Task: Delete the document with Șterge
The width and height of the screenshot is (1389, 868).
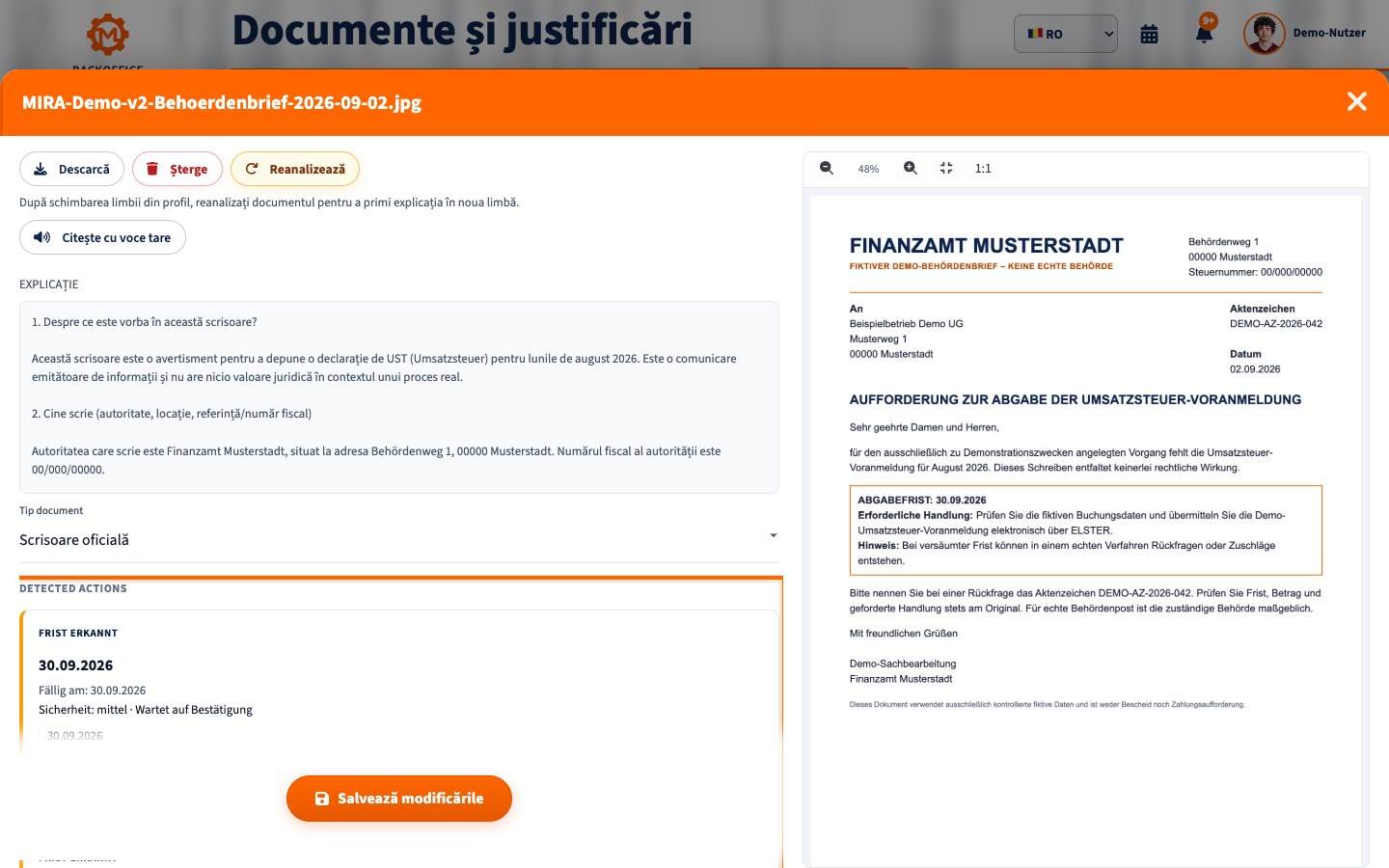Action: tap(177, 169)
